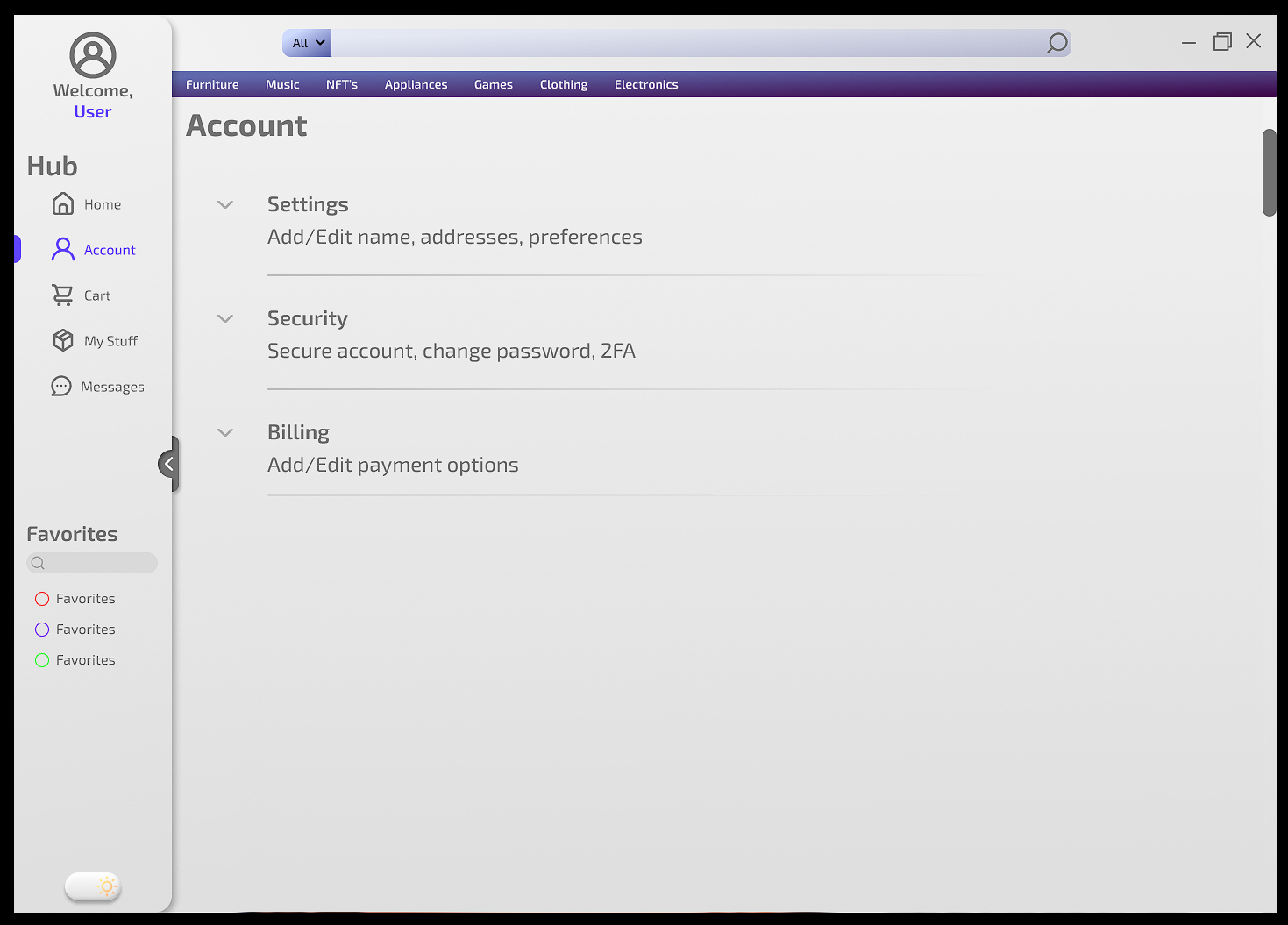Toggle the light/dark theme switch
Screen dimensions: 1288x925
(93, 886)
